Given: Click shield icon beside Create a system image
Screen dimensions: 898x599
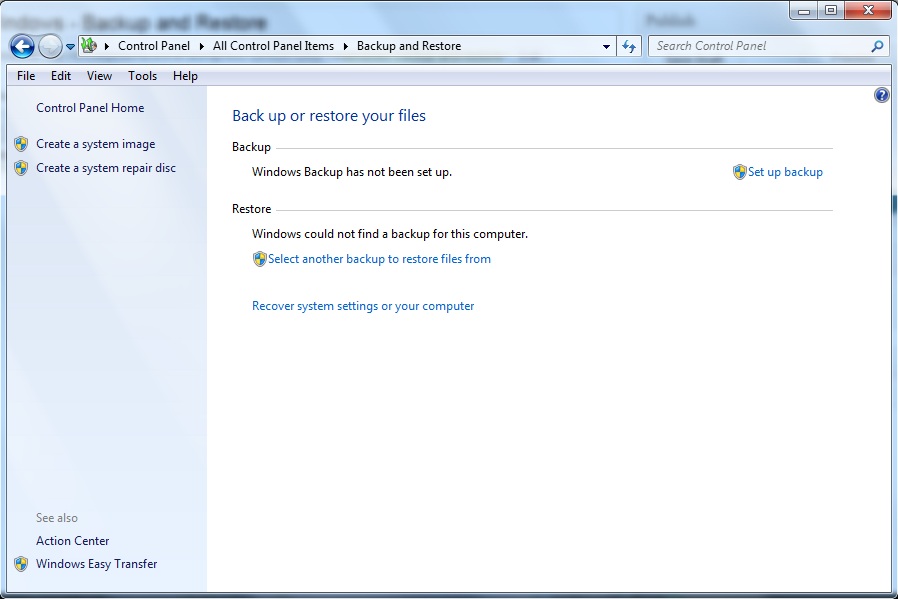Looking at the screenshot, I should 21,144.
